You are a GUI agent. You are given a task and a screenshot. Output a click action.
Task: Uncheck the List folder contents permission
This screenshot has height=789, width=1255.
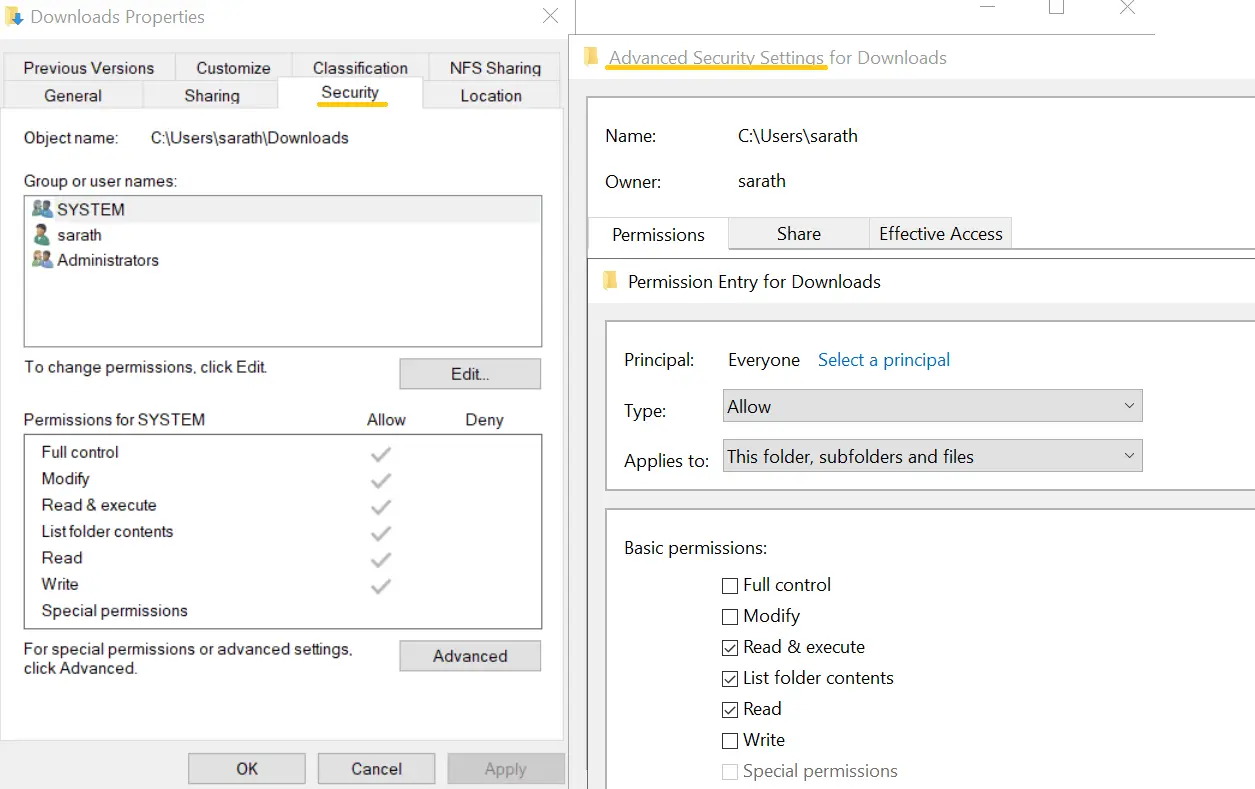click(x=730, y=679)
